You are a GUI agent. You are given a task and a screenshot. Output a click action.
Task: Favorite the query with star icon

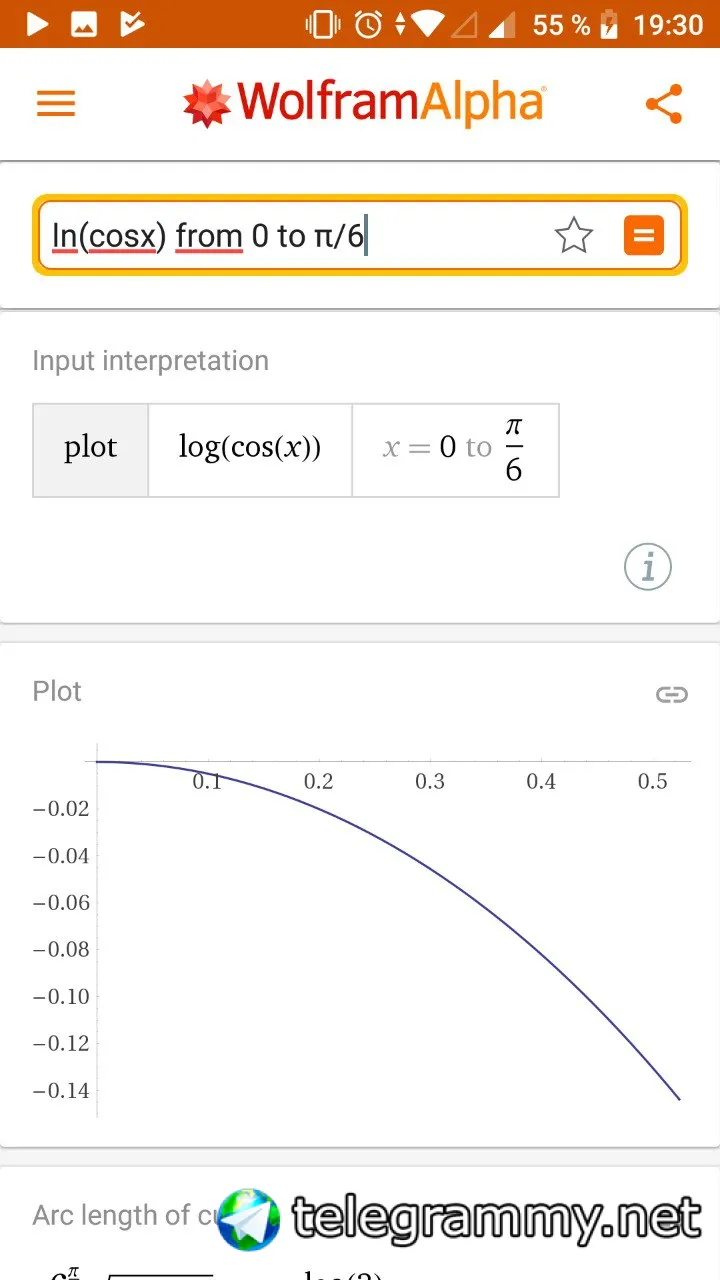tap(574, 236)
